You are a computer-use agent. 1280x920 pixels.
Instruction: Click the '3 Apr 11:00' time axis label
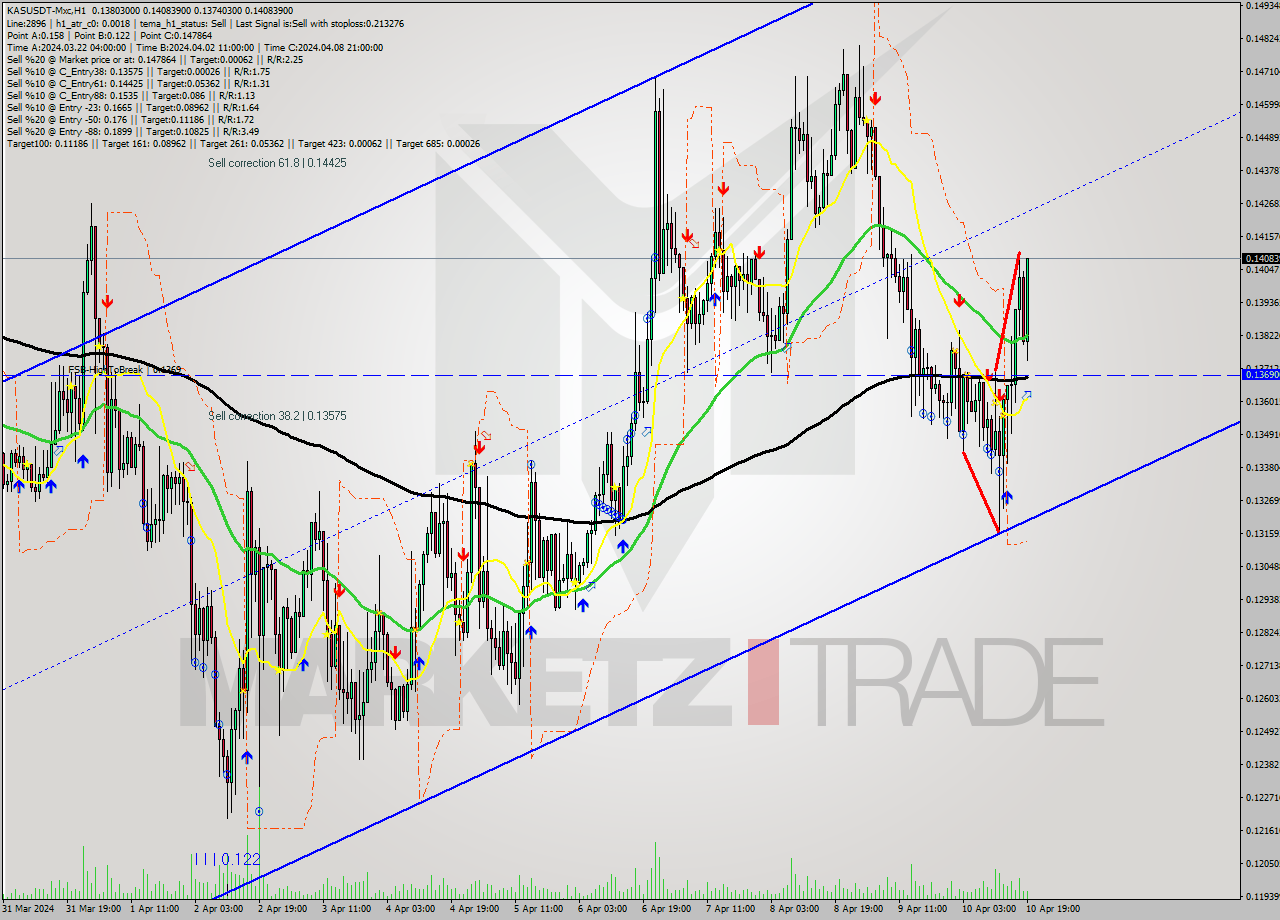point(349,909)
